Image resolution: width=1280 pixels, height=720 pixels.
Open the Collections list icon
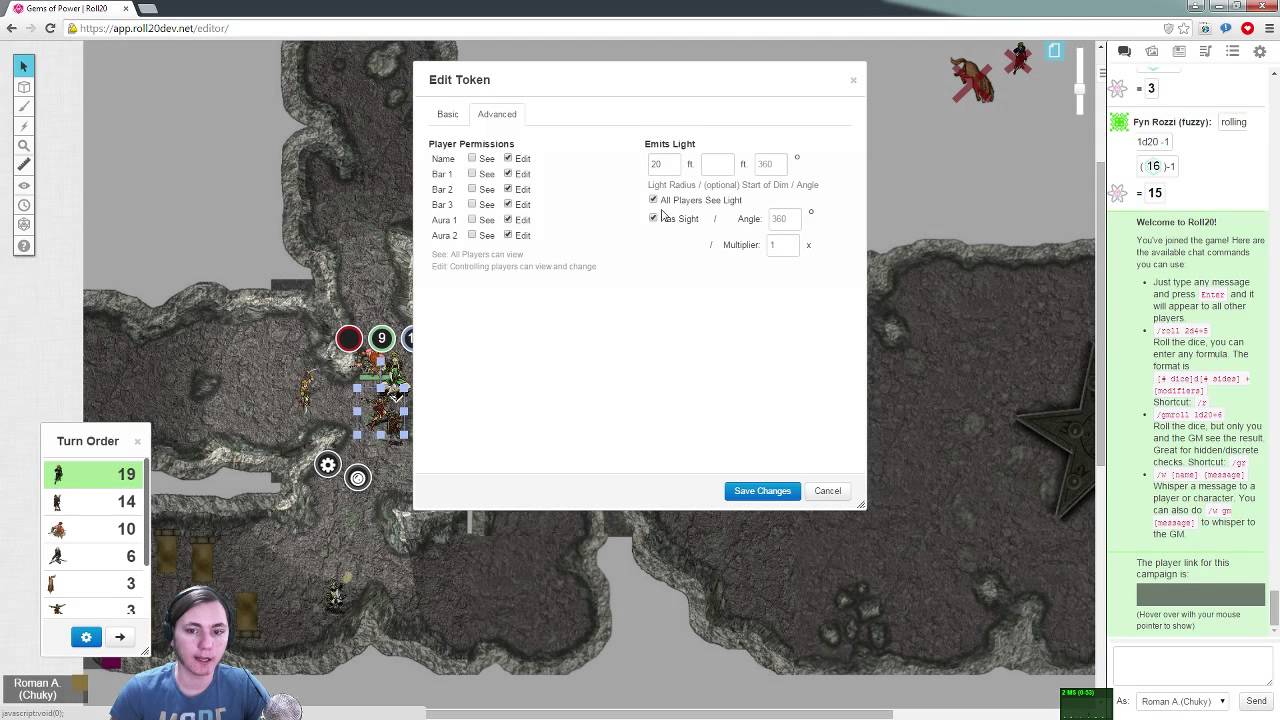(x=1232, y=52)
